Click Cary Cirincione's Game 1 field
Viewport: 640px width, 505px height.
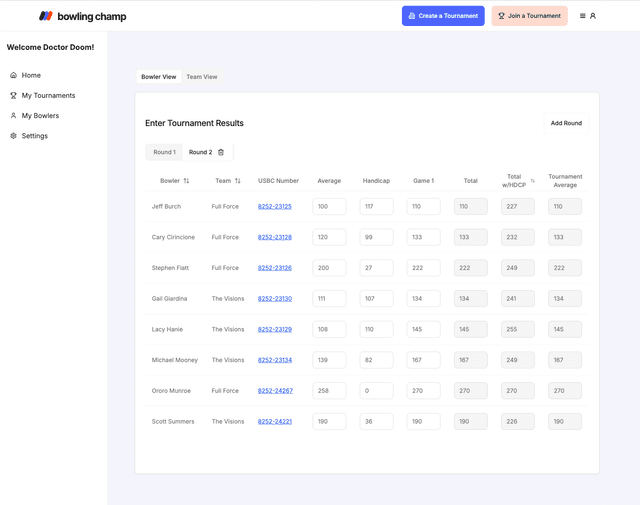pos(424,237)
